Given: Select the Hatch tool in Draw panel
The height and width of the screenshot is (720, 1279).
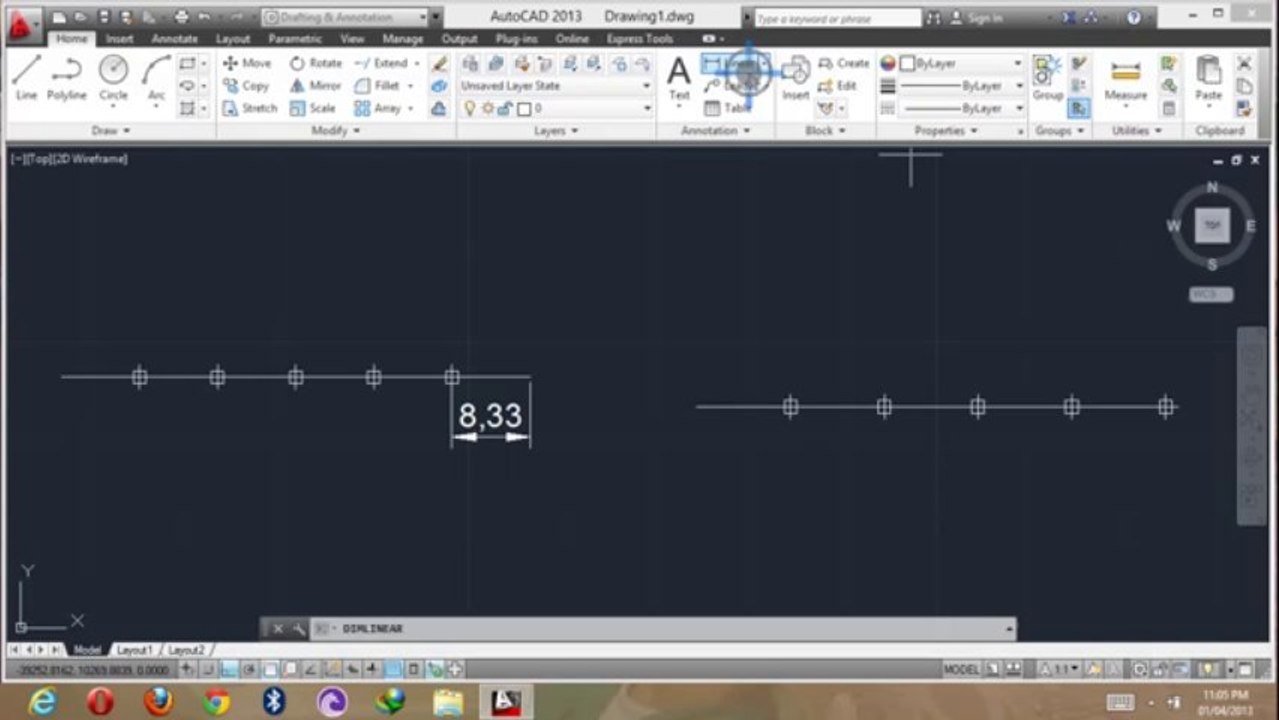Looking at the screenshot, I should (x=187, y=108).
